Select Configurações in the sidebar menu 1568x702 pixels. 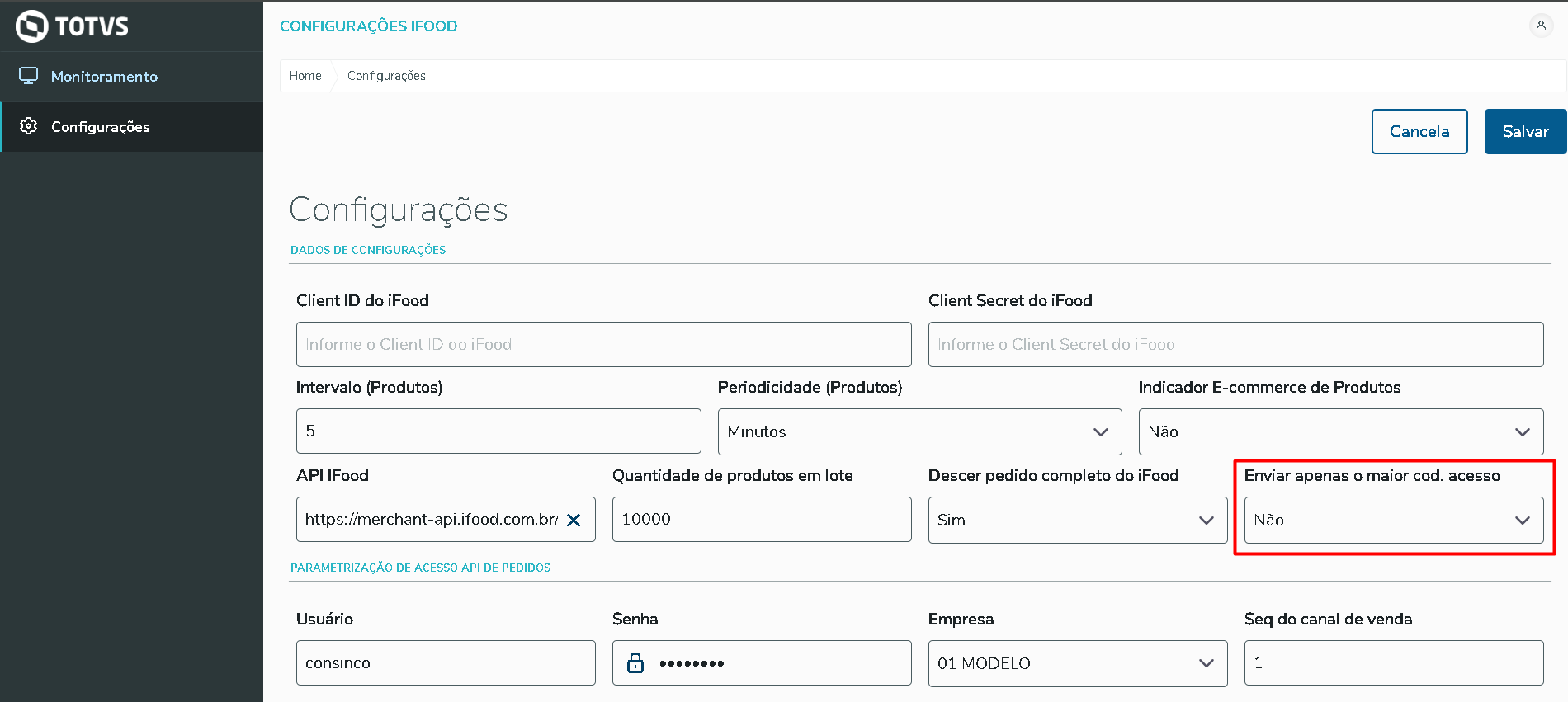point(101,127)
